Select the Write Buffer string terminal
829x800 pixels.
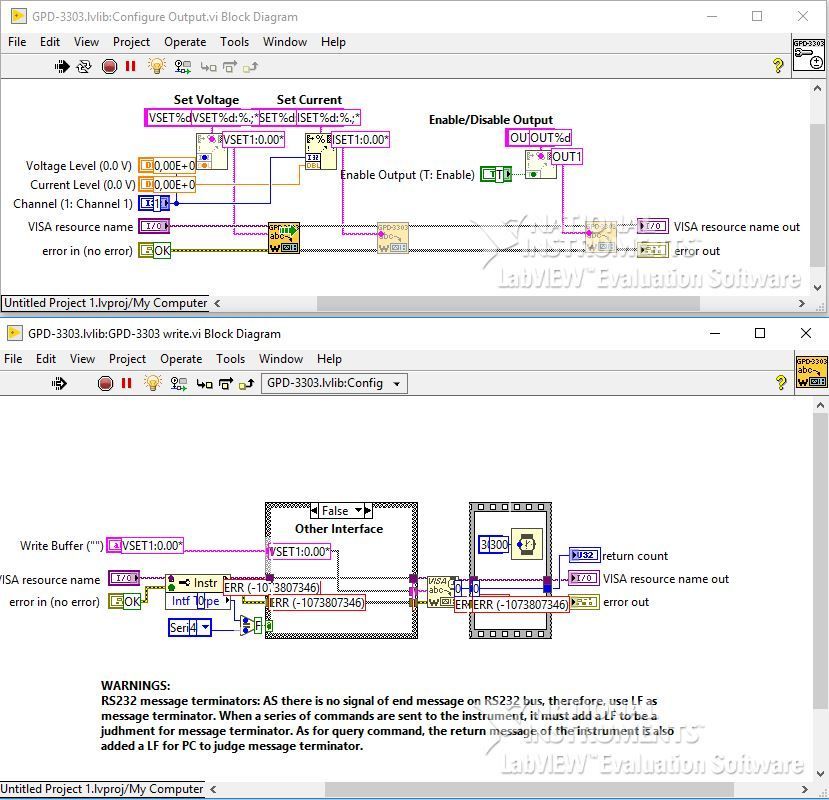(x=145, y=545)
